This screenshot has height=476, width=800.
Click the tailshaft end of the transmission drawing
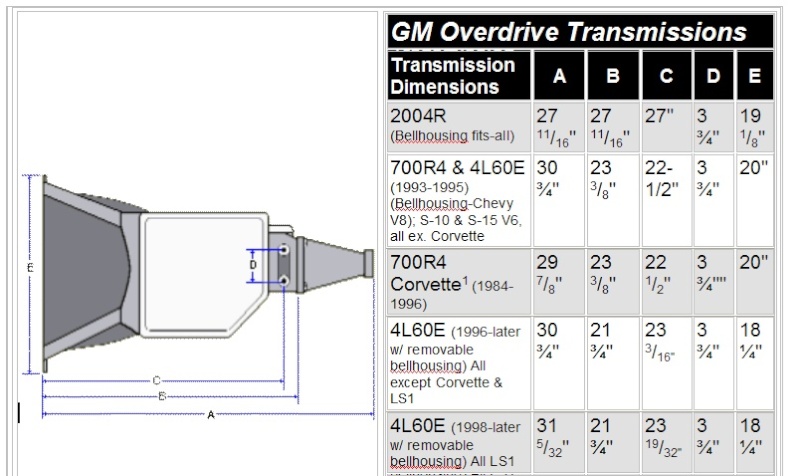click(337, 264)
